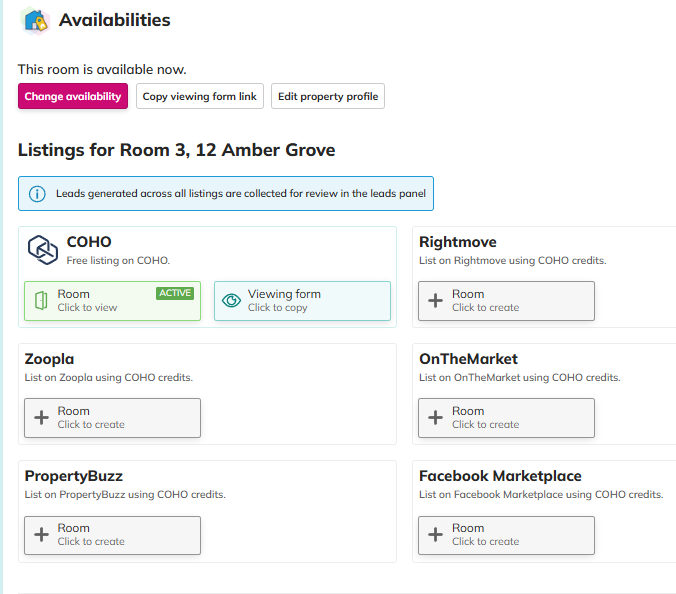
Task: Copy the viewing form link
Action: pyautogui.click(x=199, y=97)
